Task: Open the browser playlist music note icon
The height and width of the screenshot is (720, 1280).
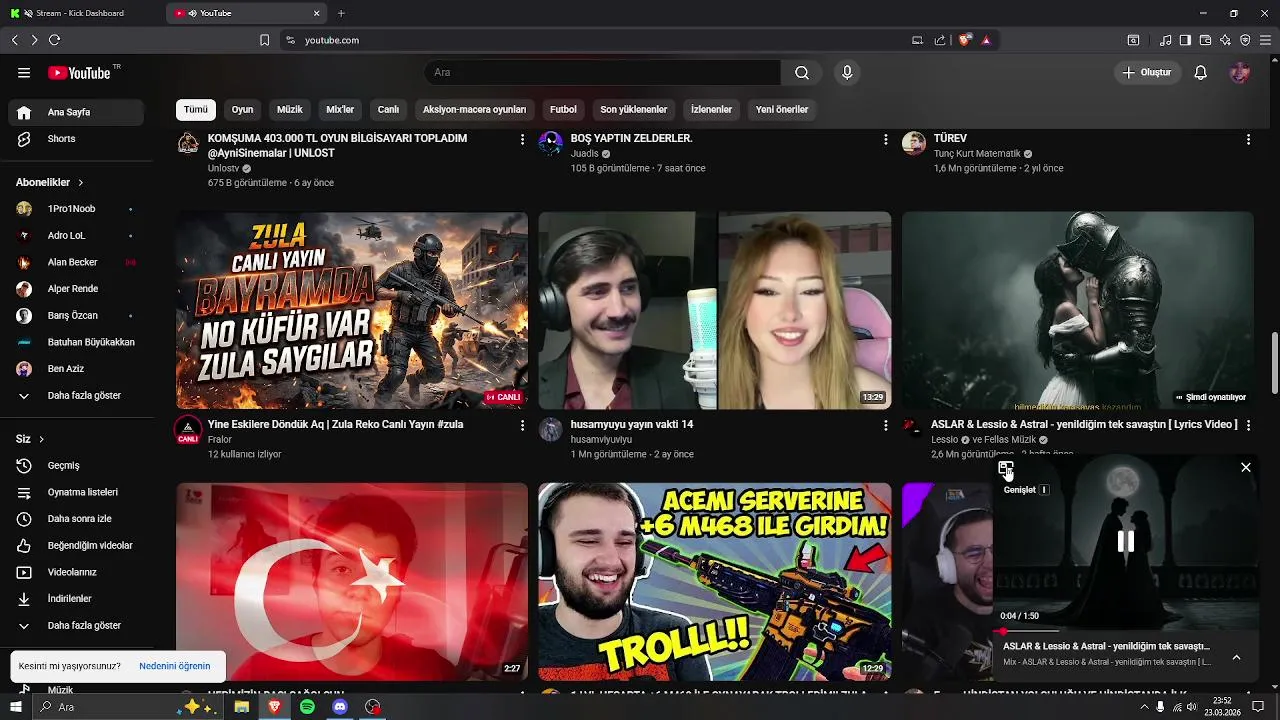Action: click(x=1166, y=40)
